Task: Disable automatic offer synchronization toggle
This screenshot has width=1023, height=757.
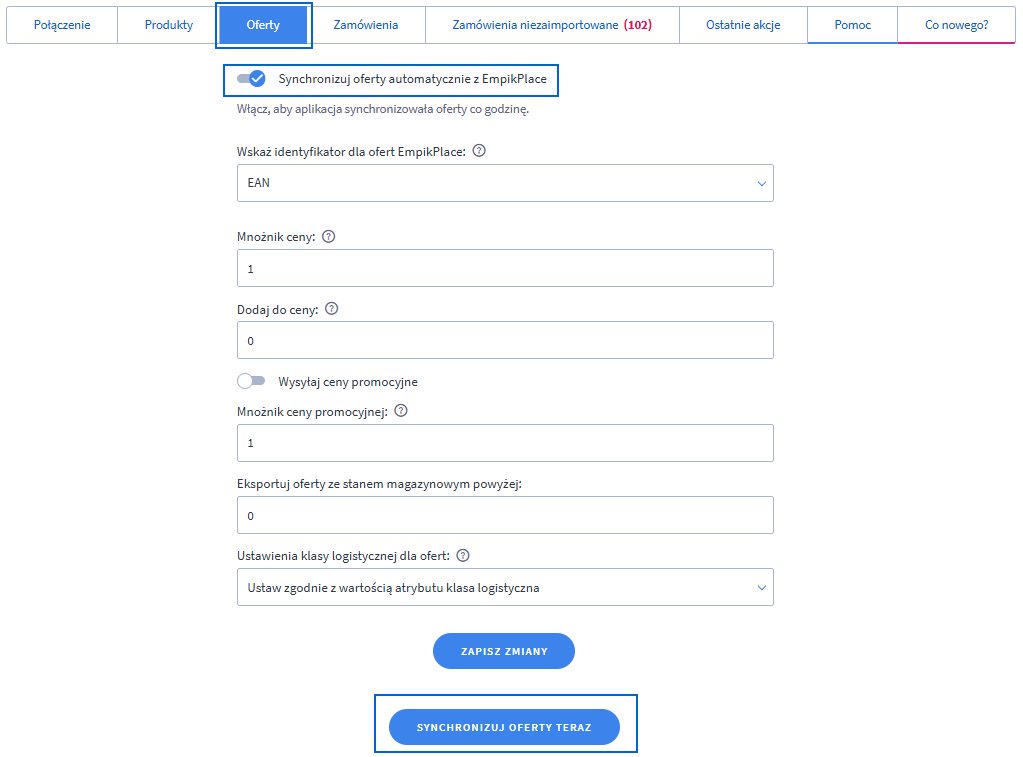Action: coord(251,78)
